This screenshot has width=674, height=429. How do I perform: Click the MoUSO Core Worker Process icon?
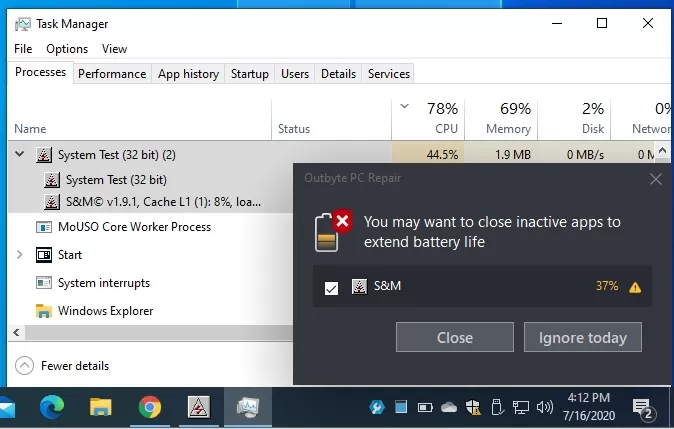[44, 227]
